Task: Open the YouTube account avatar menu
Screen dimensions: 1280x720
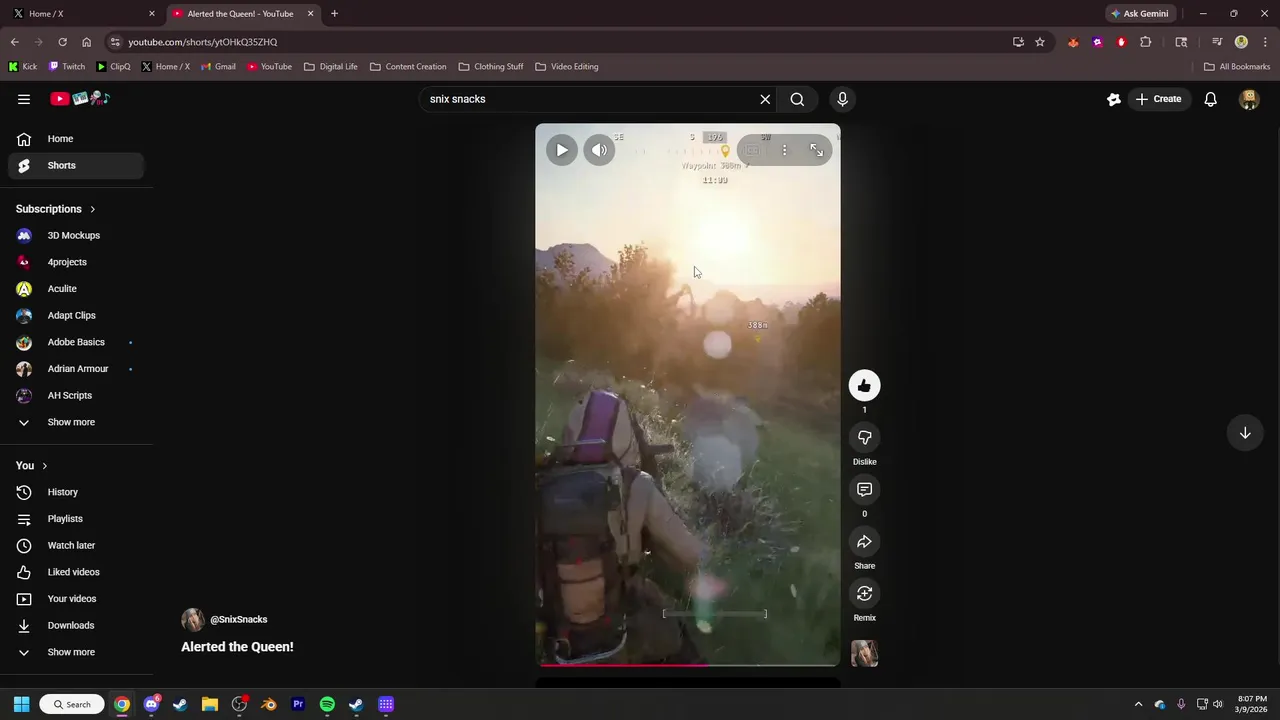Action: point(1249,99)
